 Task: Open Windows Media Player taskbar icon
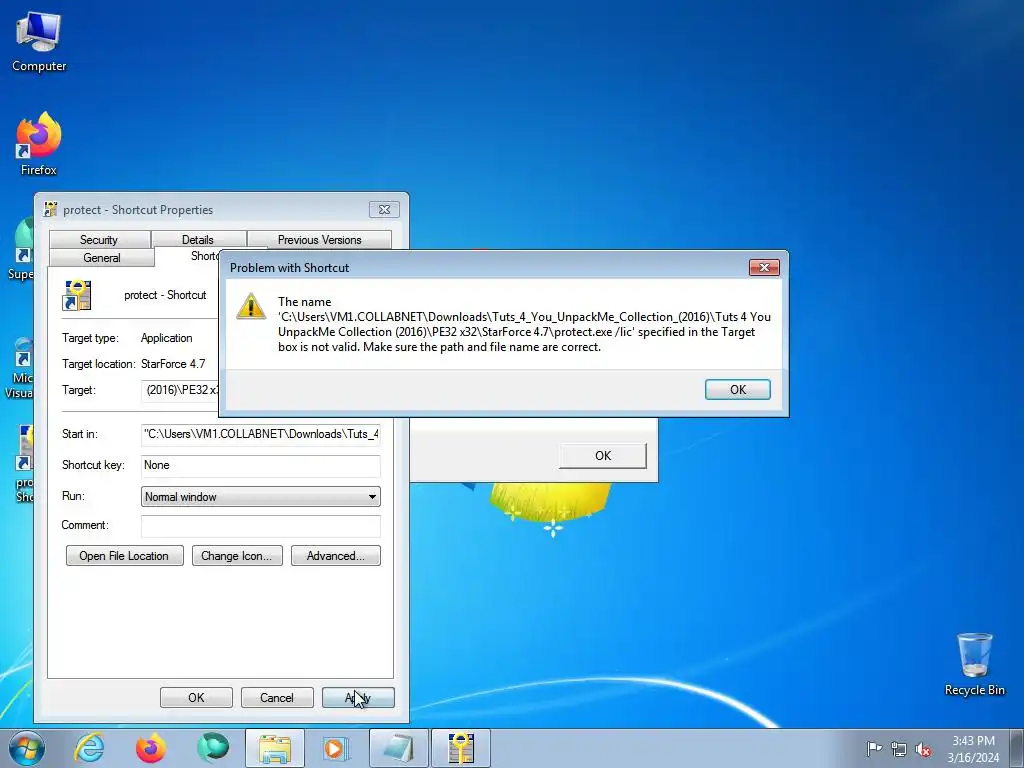tap(336, 748)
